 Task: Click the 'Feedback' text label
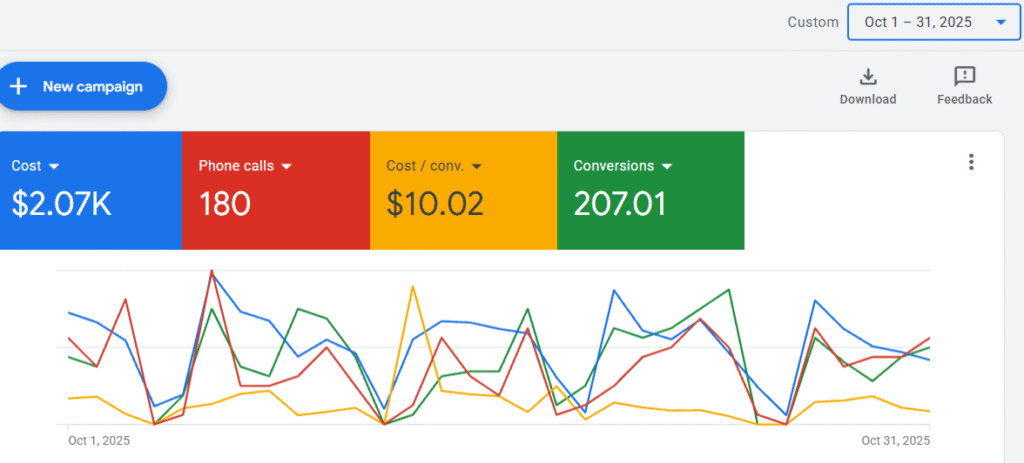[x=964, y=99]
